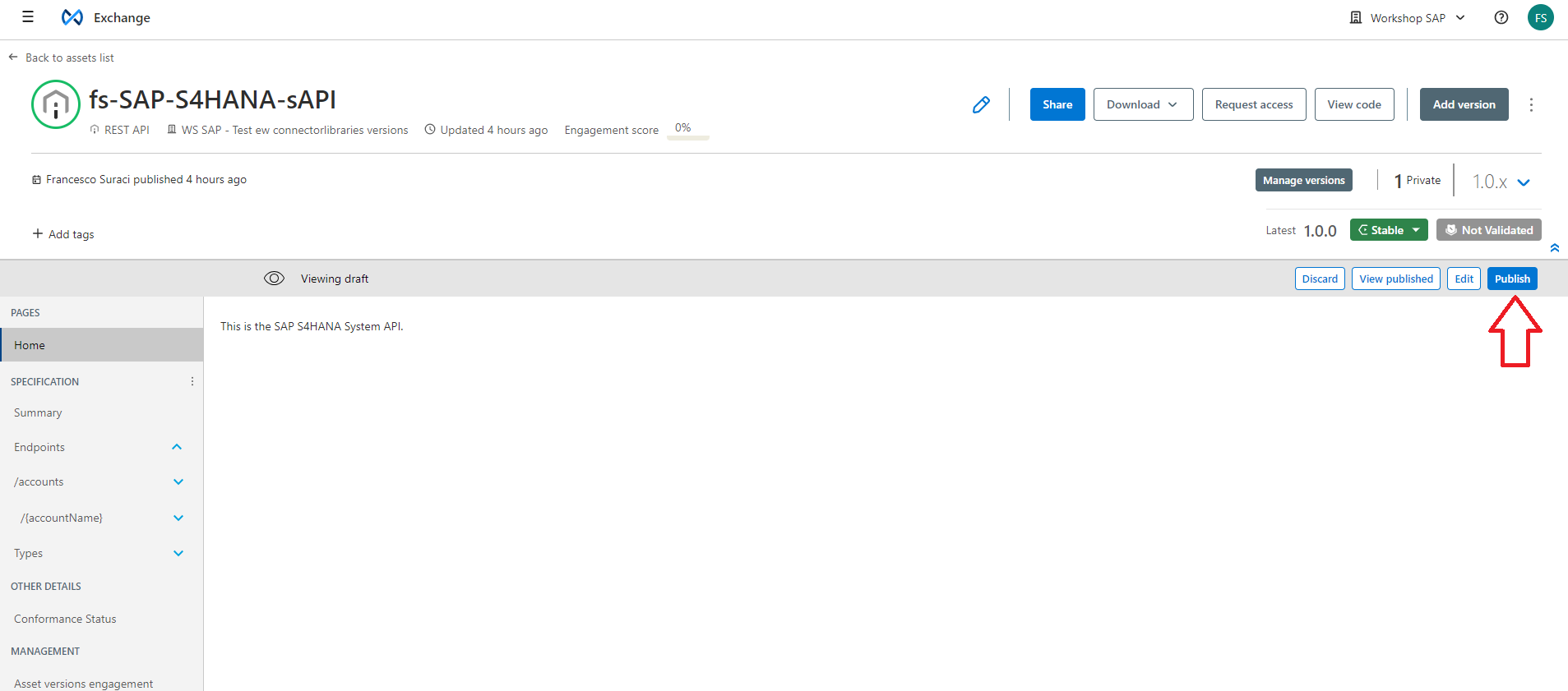This screenshot has width=1568, height=691.
Task: Click the Add version button
Action: (1464, 104)
